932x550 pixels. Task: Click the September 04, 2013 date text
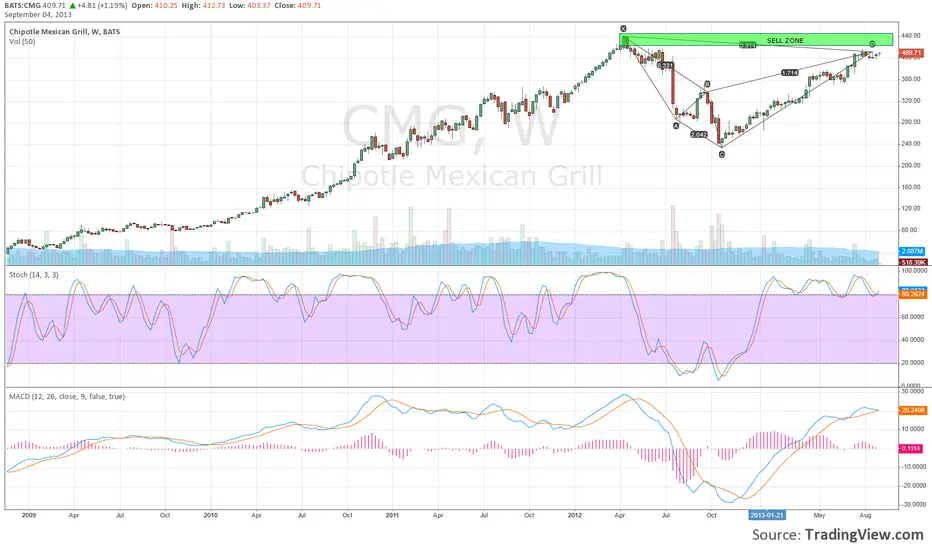click(38, 14)
